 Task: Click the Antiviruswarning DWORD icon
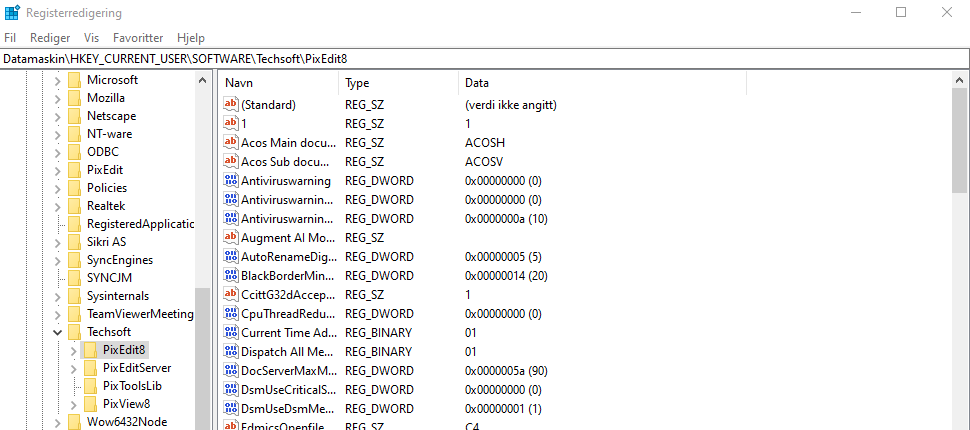[231, 181]
